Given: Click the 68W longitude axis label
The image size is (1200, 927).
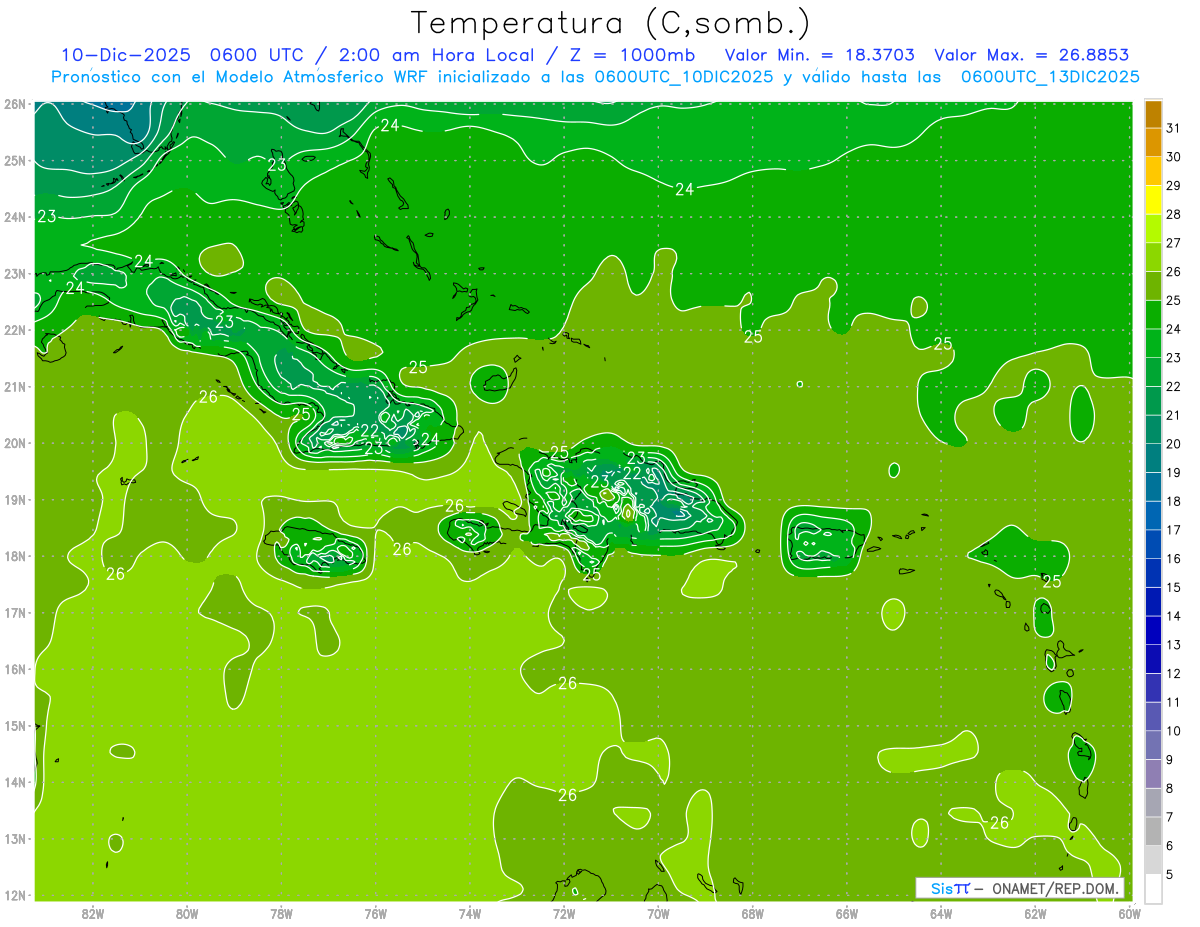Looking at the screenshot, I should pyautogui.click(x=753, y=912).
